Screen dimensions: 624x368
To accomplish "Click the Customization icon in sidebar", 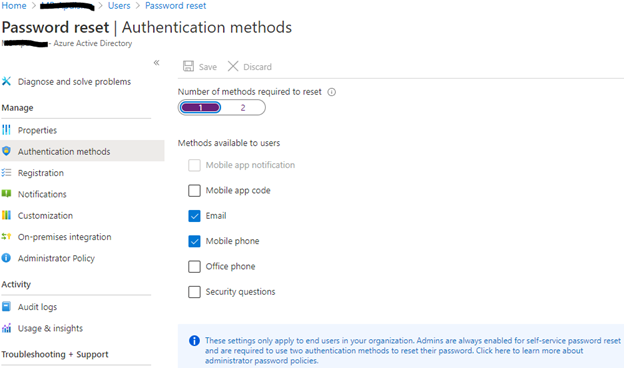I will point(6,215).
